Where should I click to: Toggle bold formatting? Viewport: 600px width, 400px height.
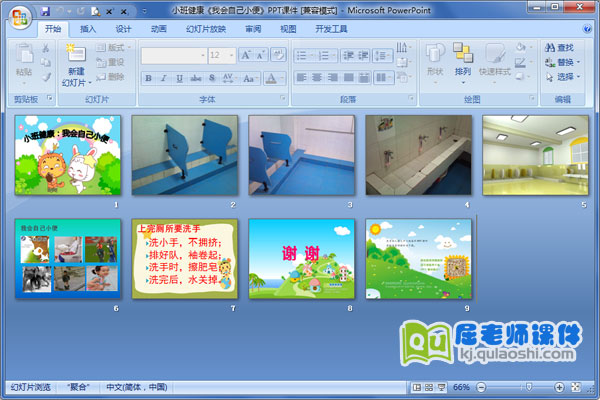(148, 78)
